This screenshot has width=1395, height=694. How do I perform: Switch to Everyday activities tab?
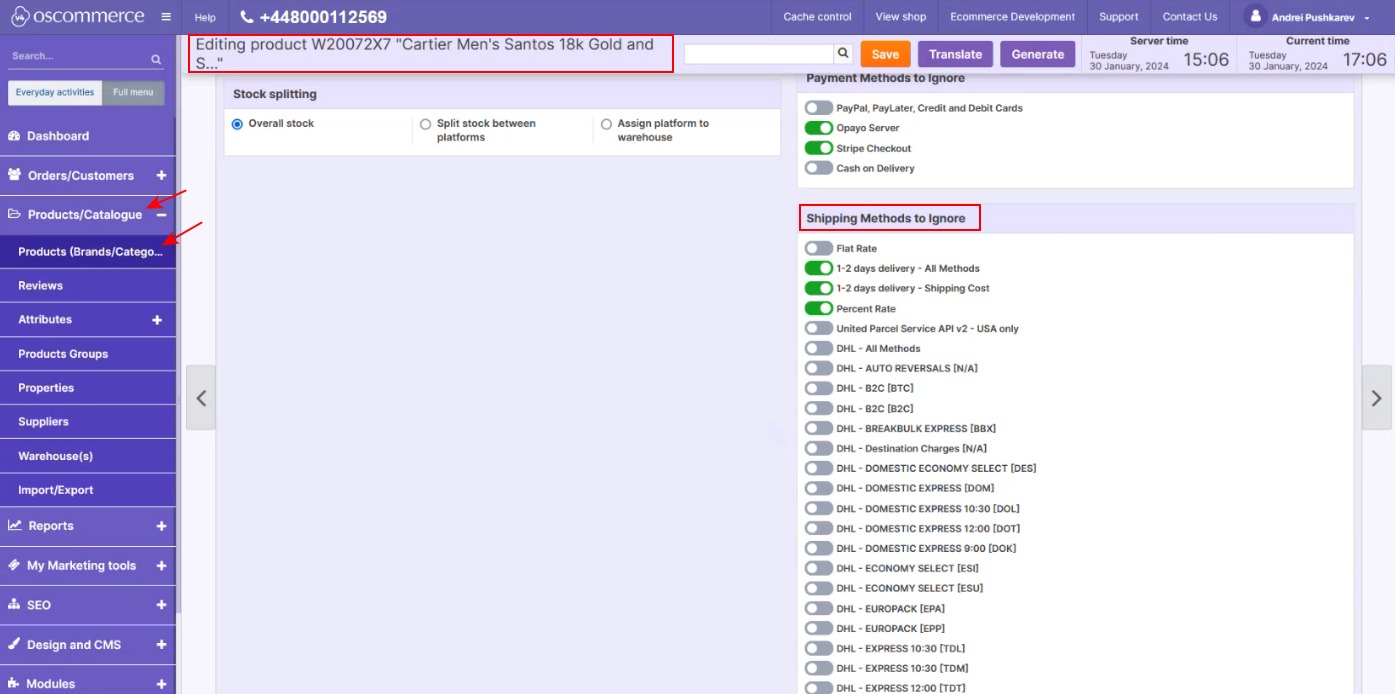pyautogui.click(x=55, y=92)
